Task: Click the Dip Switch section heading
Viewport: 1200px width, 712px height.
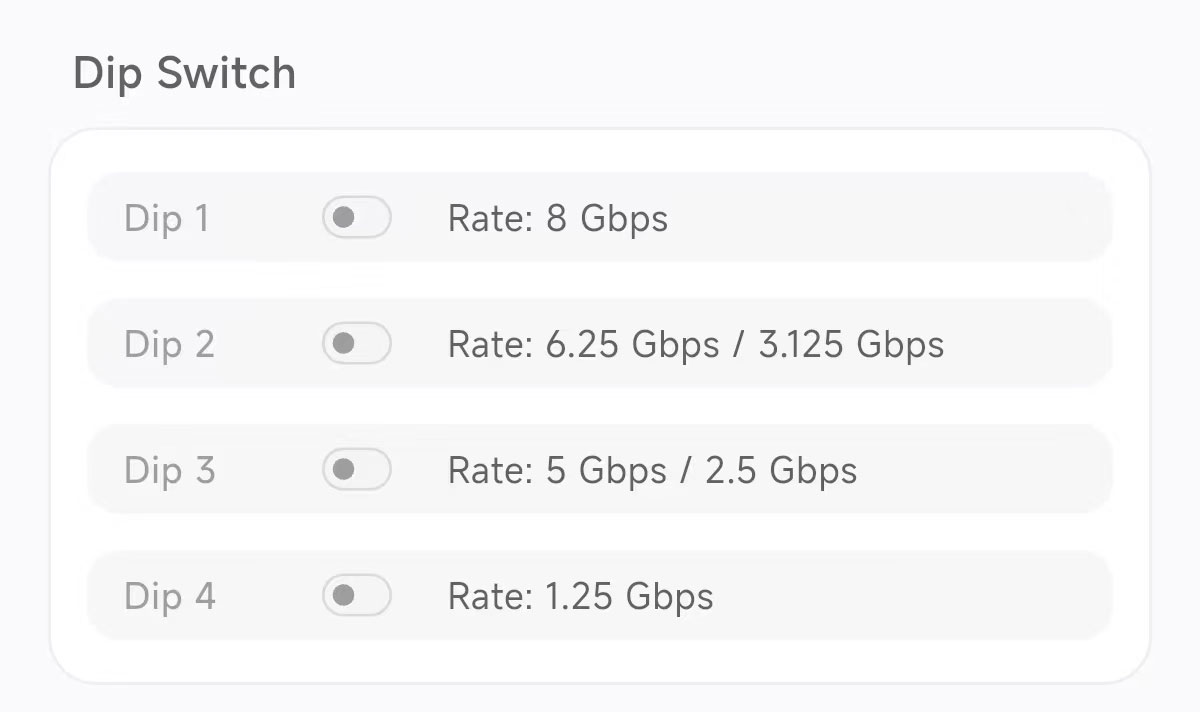Action: tap(184, 74)
